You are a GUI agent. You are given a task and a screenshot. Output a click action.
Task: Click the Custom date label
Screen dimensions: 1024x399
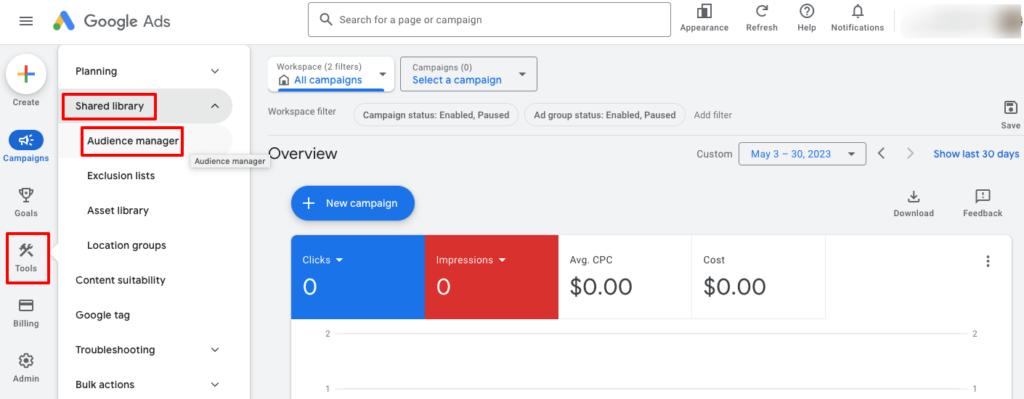click(714, 154)
